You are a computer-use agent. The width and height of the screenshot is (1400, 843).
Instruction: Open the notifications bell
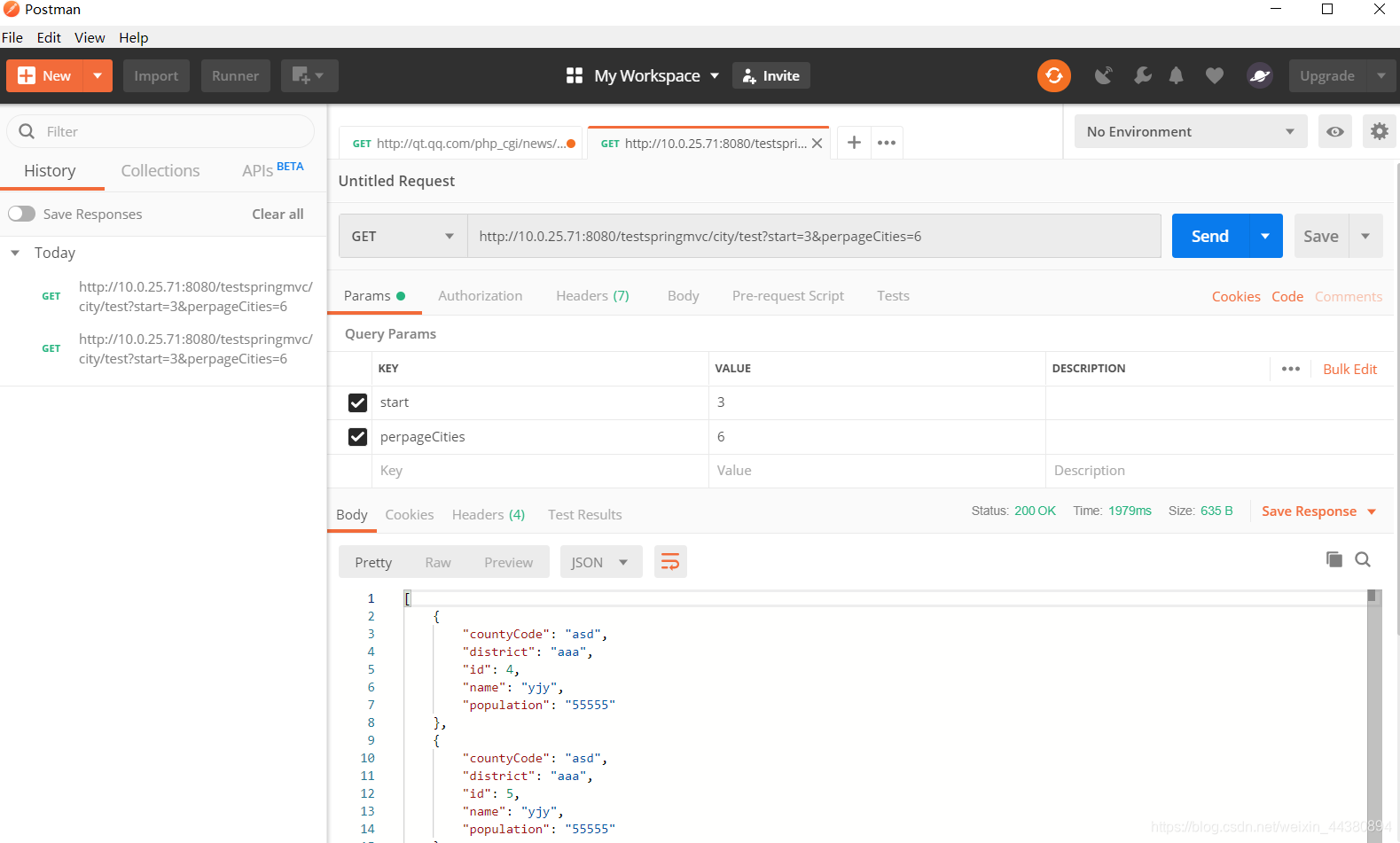[1176, 75]
